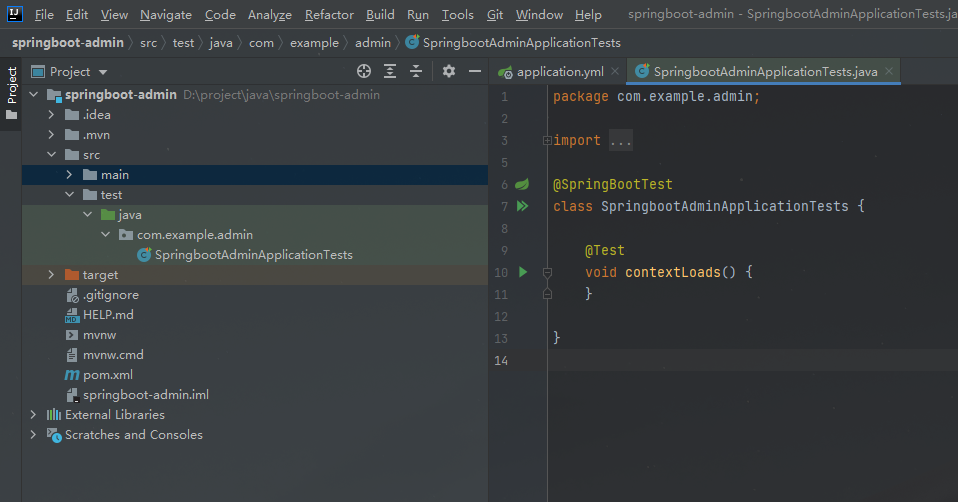This screenshot has width=958, height=502.
Task: Click the folder icon below the Project side tab
Action: point(12,115)
